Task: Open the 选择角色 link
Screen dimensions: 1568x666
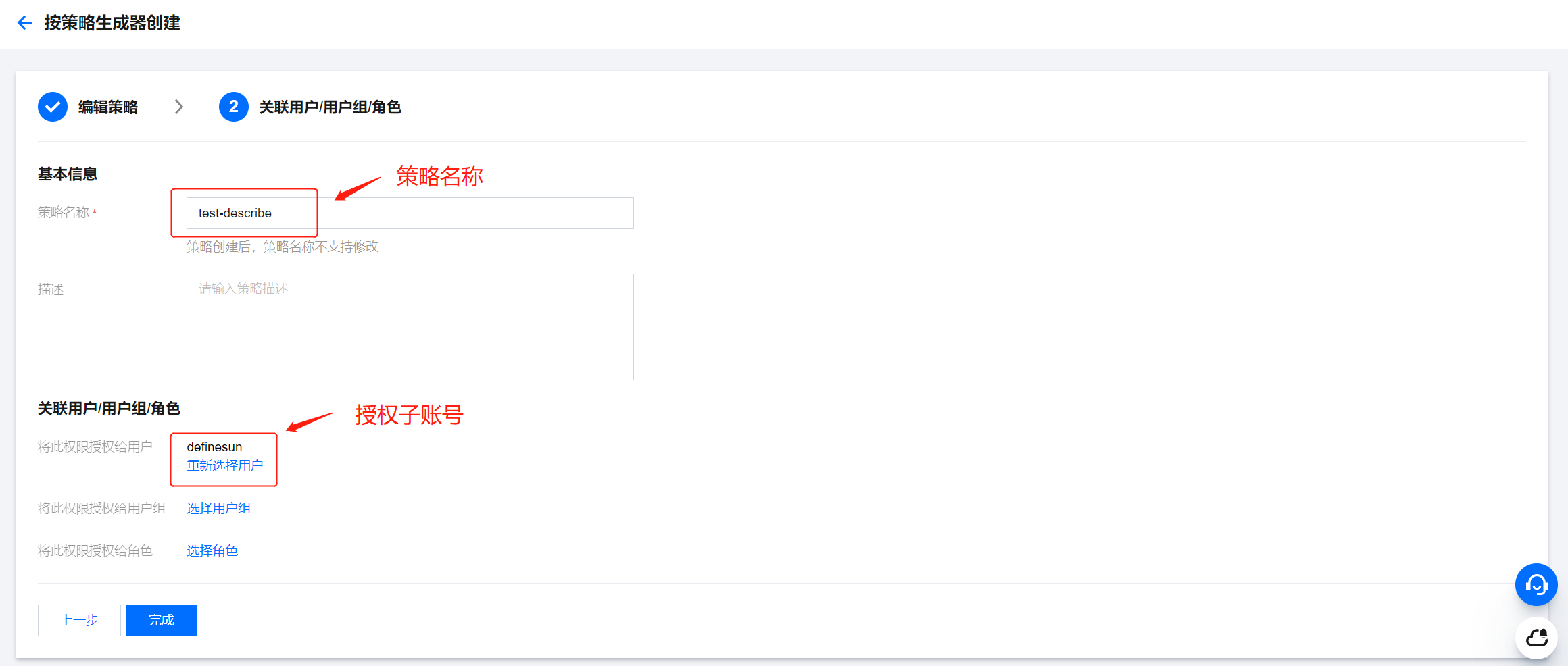Action: pyautogui.click(x=212, y=551)
